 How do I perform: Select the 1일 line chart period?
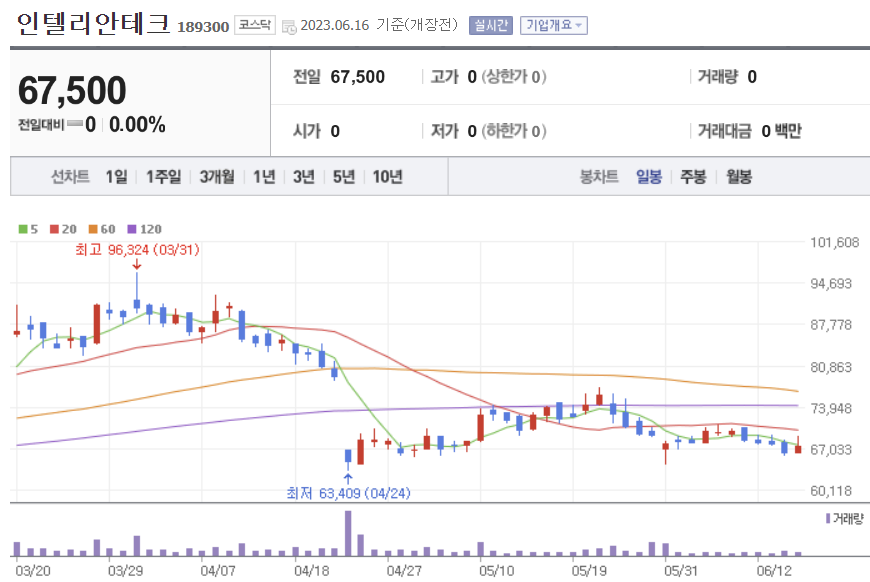[117, 177]
